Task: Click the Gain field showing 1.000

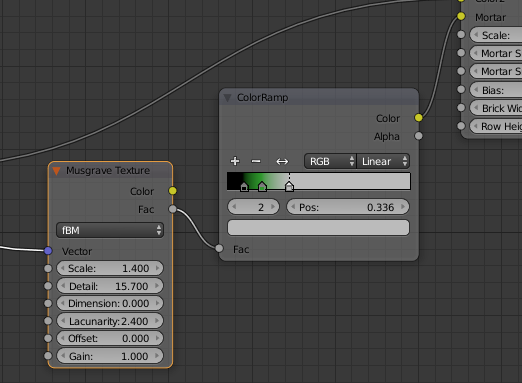Action: (x=110, y=356)
